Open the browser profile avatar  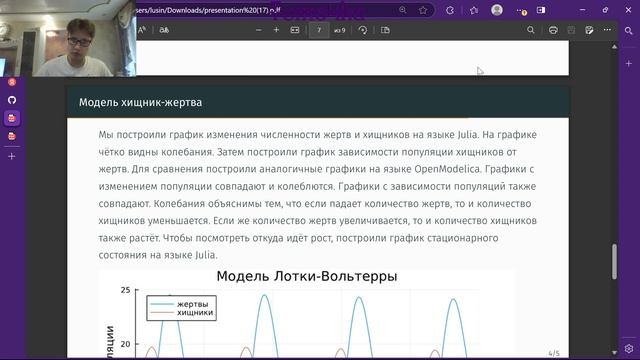tap(497, 10)
